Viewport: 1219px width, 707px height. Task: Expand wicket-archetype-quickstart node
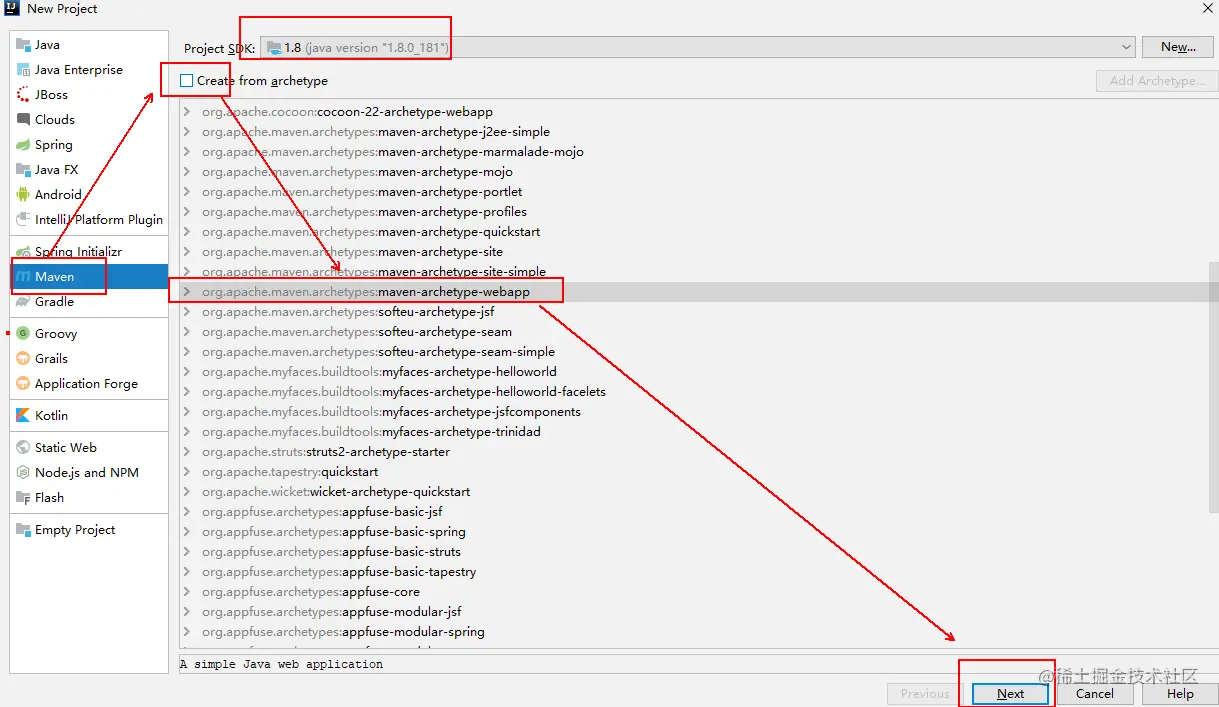pos(187,492)
